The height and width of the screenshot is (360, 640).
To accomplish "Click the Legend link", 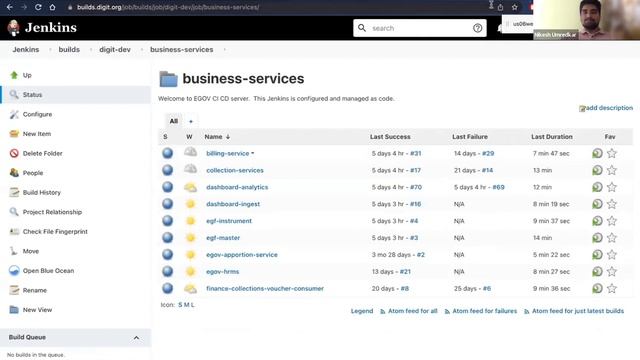I will (x=362, y=311).
